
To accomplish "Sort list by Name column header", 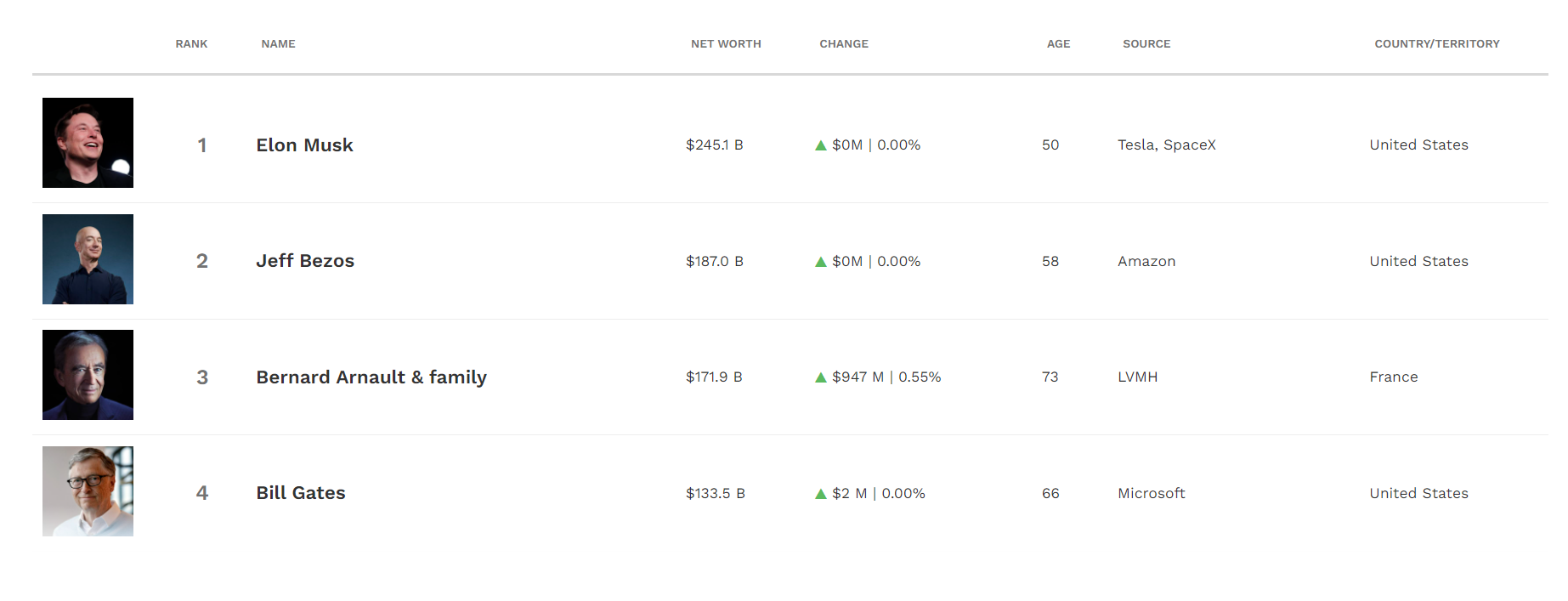I will point(278,44).
